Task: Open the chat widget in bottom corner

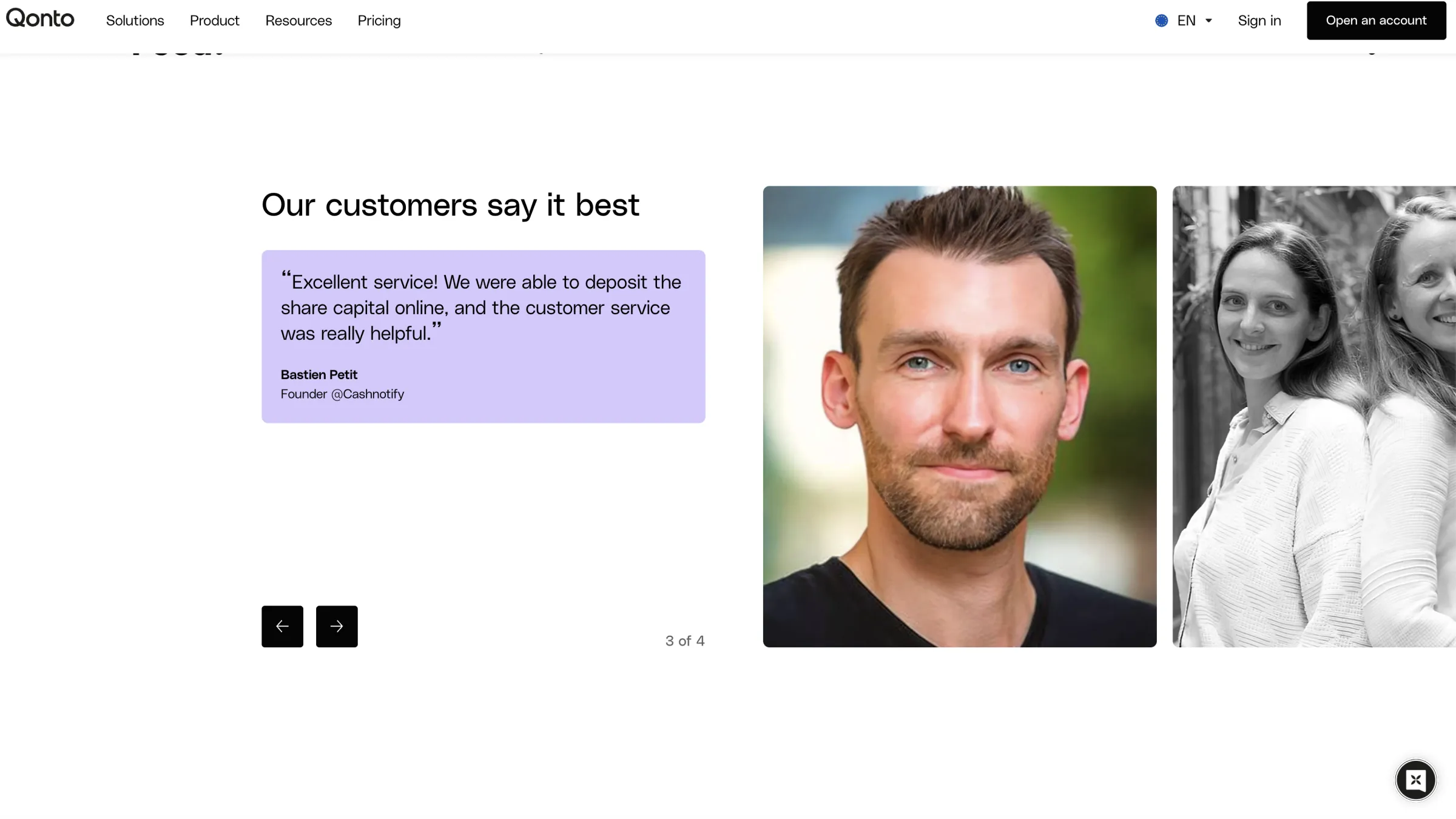Action: click(x=1415, y=780)
